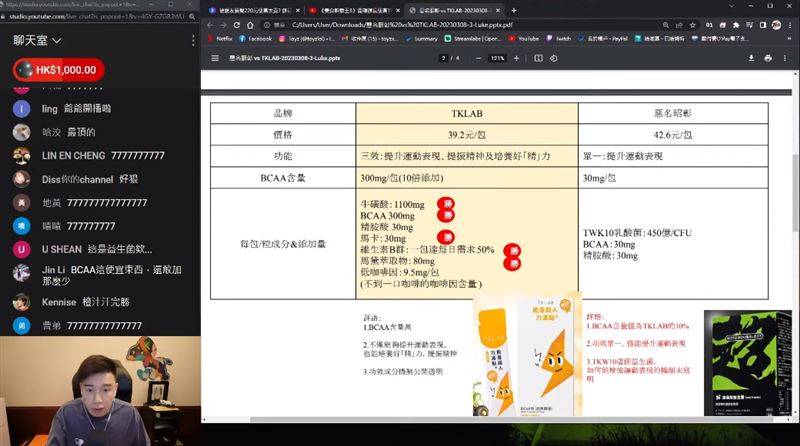Open the YouTube bookmark

click(x=523, y=38)
